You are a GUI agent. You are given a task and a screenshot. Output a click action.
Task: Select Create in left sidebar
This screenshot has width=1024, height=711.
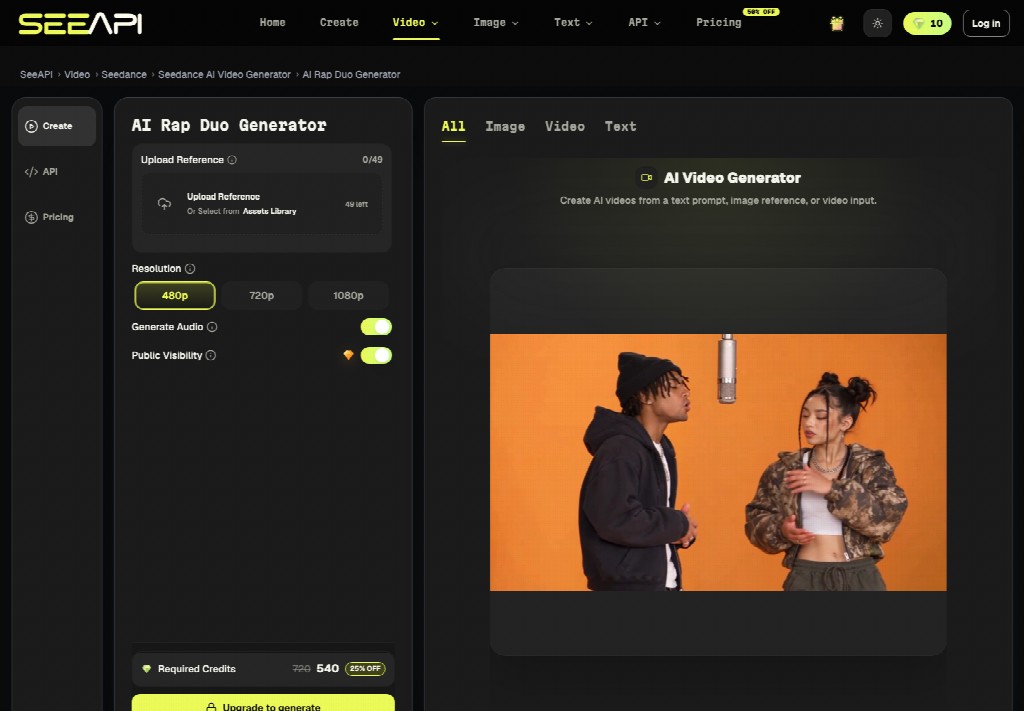click(x=57, y=126)
